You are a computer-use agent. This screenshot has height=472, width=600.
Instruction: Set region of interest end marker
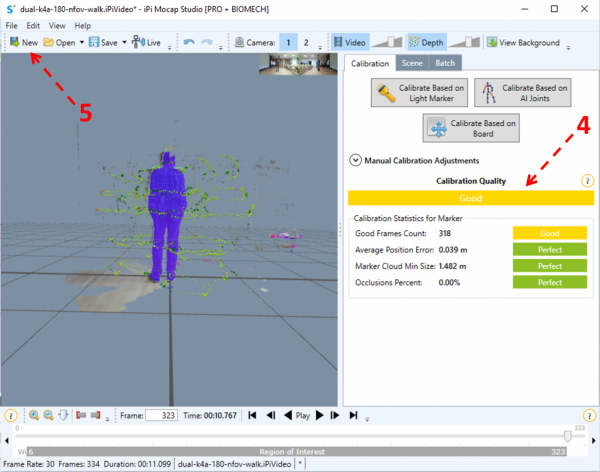coord(96,415)
